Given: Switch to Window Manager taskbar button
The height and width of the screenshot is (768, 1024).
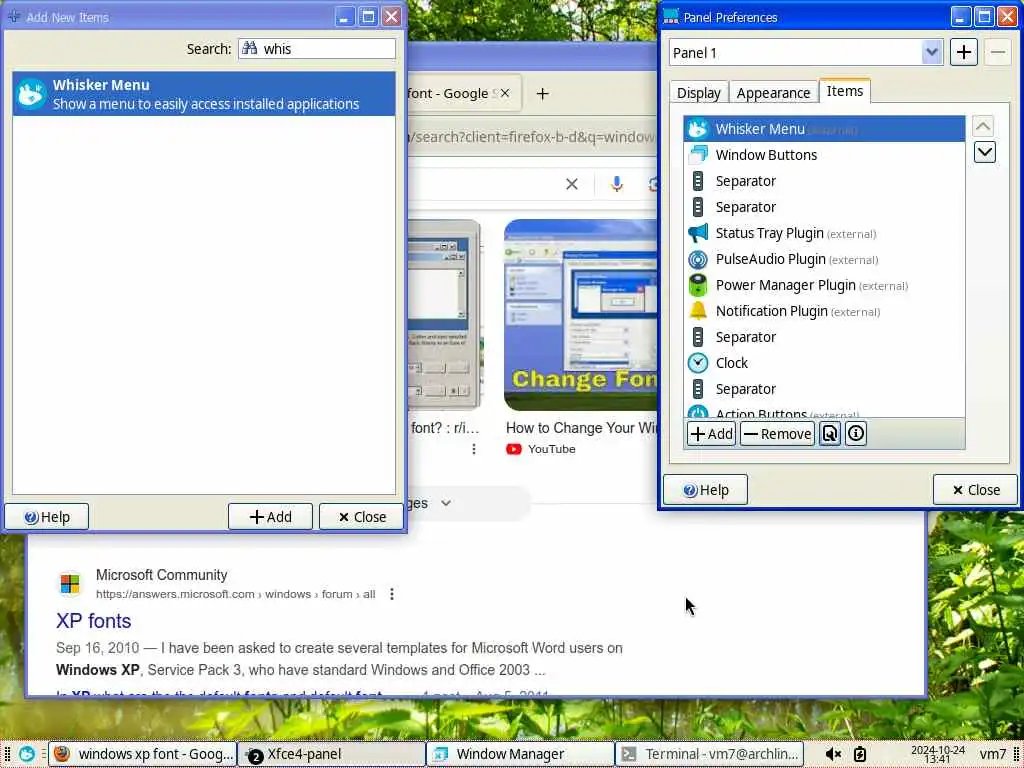Looking at the screenshot, I should point(520,754).
